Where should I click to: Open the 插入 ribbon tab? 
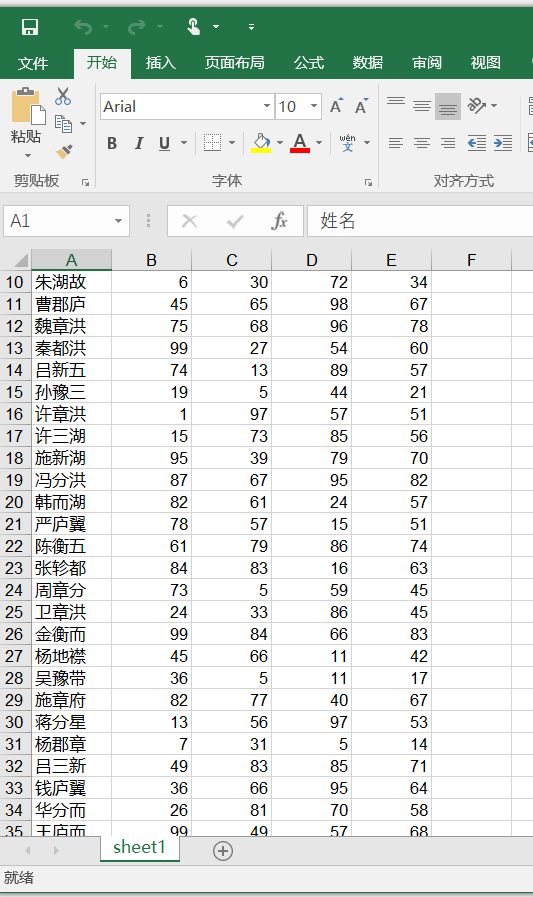161,63
